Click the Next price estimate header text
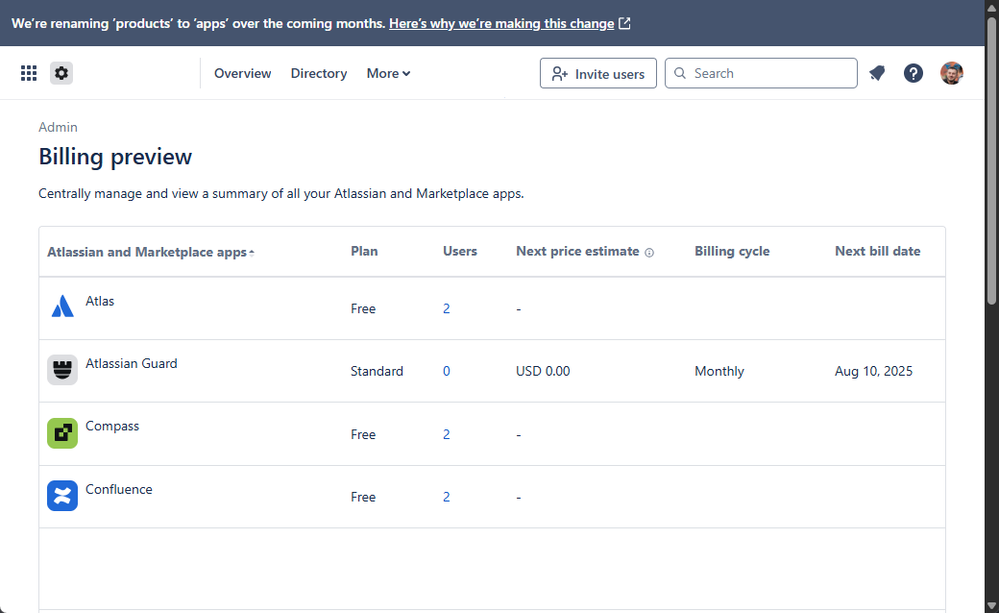999x613 pixels. pyautogui.click(x=577, y=251)
